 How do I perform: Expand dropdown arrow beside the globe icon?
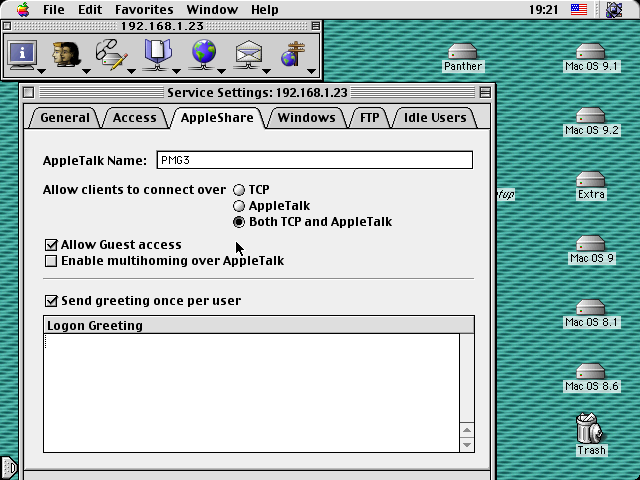pyautogui.click(x=221, y=71)
